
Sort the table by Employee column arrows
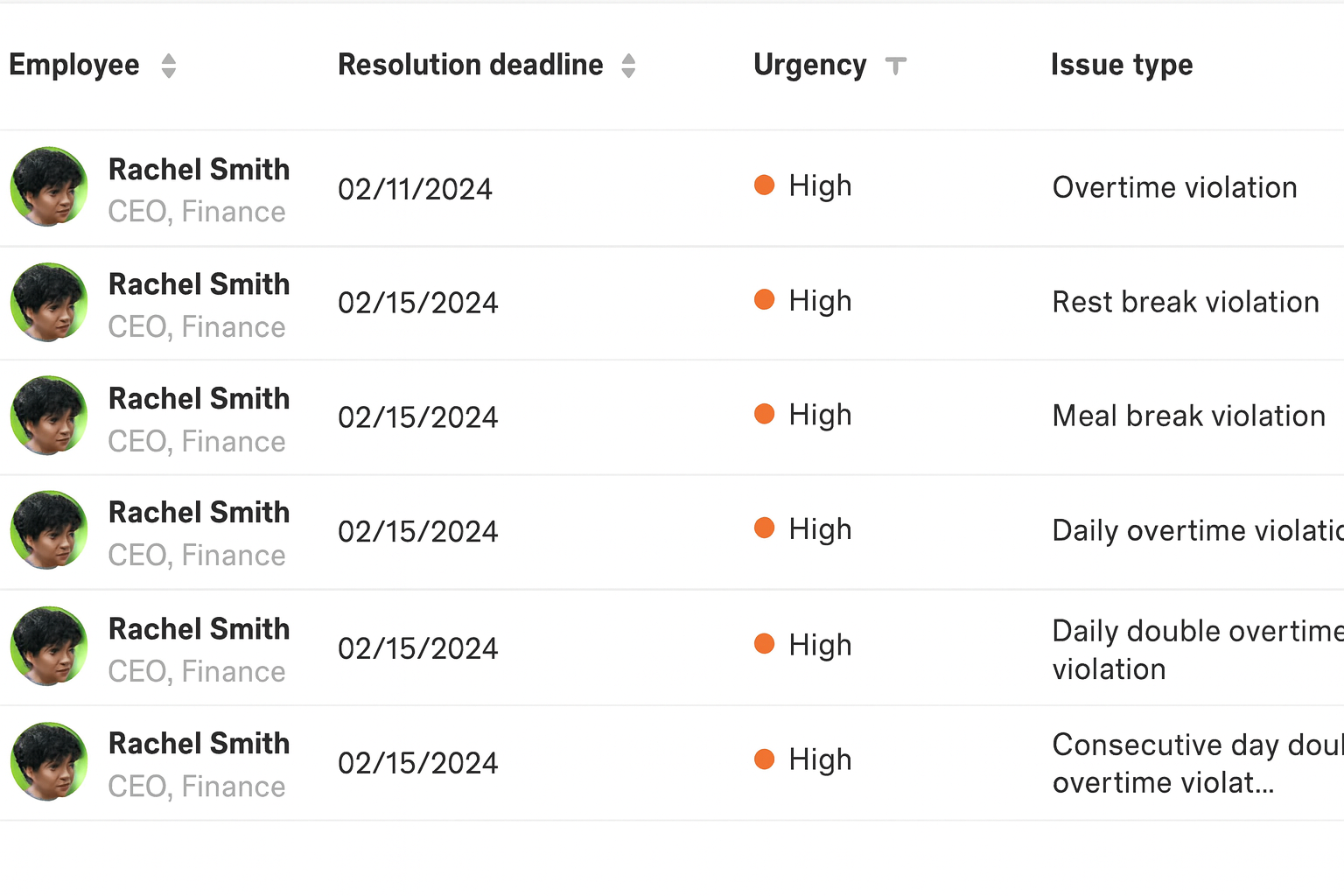coord(169,66)
